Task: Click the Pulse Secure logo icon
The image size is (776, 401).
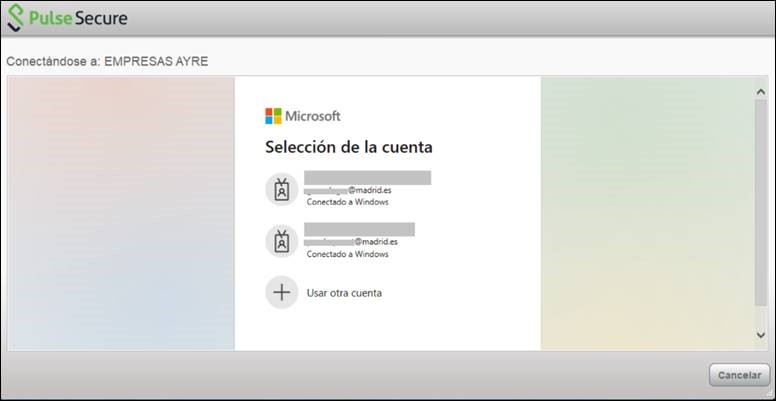Action: (16, 18)
